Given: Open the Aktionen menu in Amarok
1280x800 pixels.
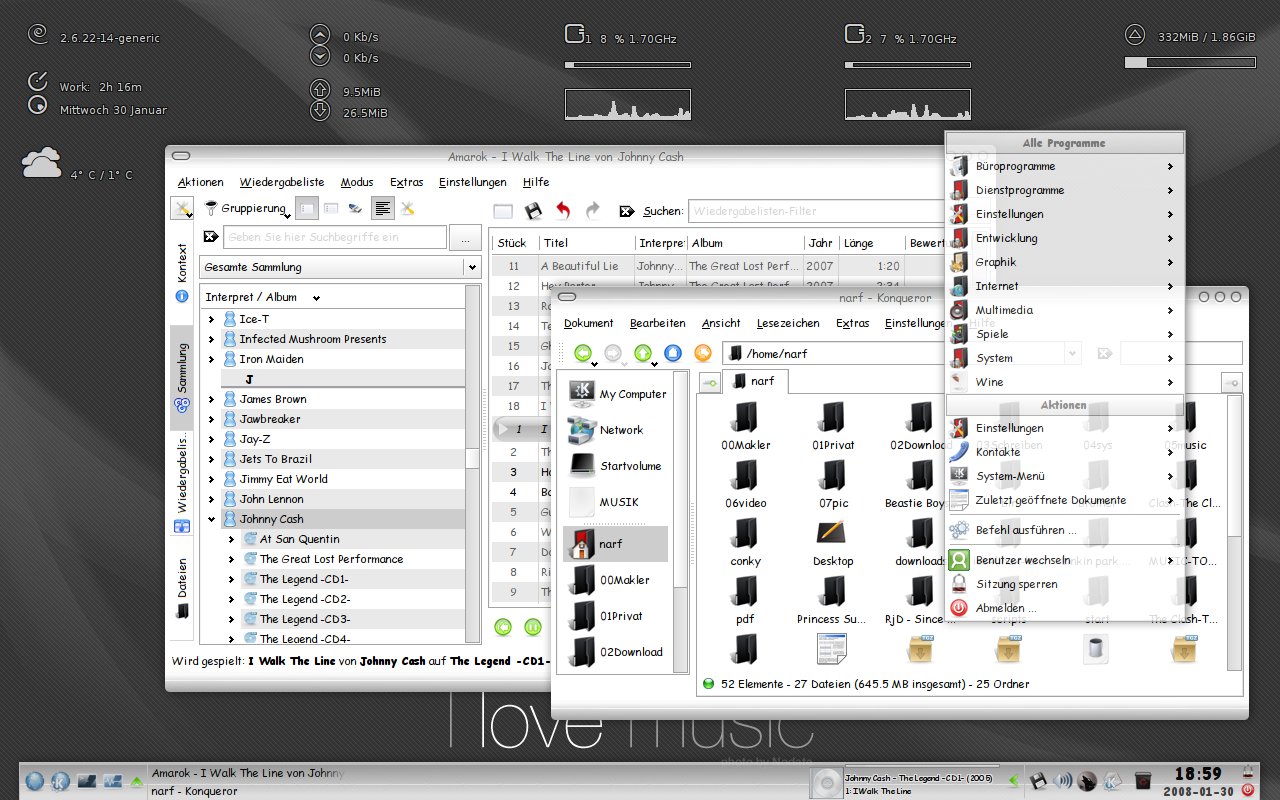Looking at the screenshot, I should 201,182.
